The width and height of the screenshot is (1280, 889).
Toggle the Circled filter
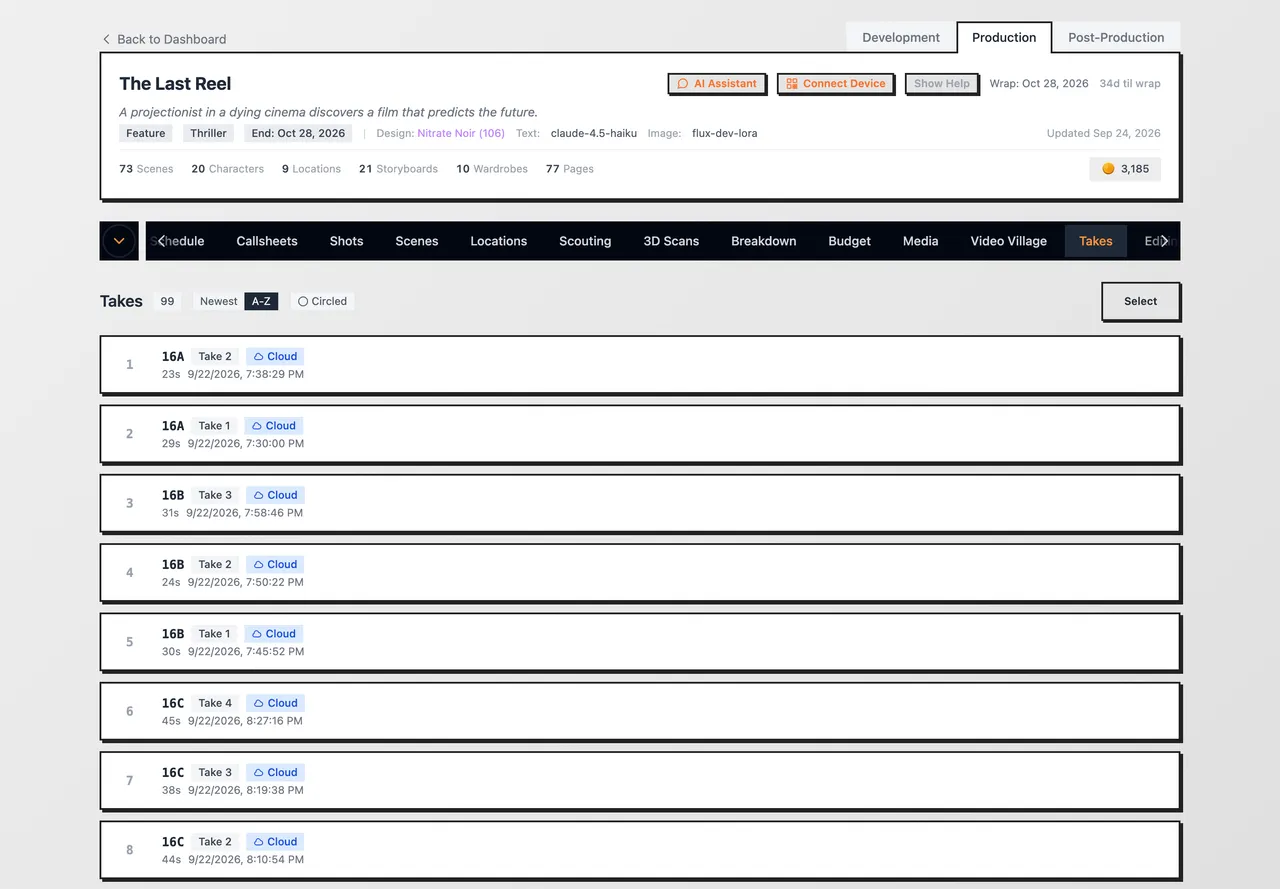(322, 301)
